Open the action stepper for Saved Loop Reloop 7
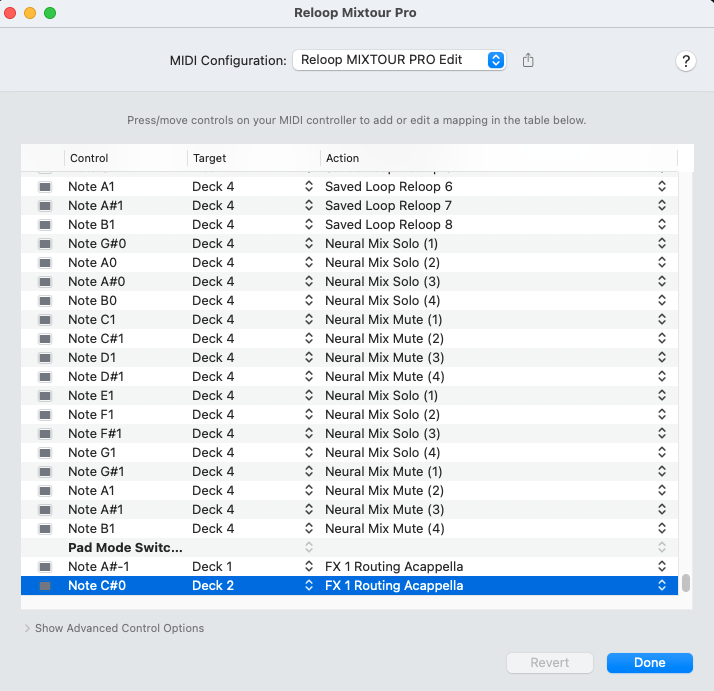This screenshot has width=714, height=691. (662, 205)
